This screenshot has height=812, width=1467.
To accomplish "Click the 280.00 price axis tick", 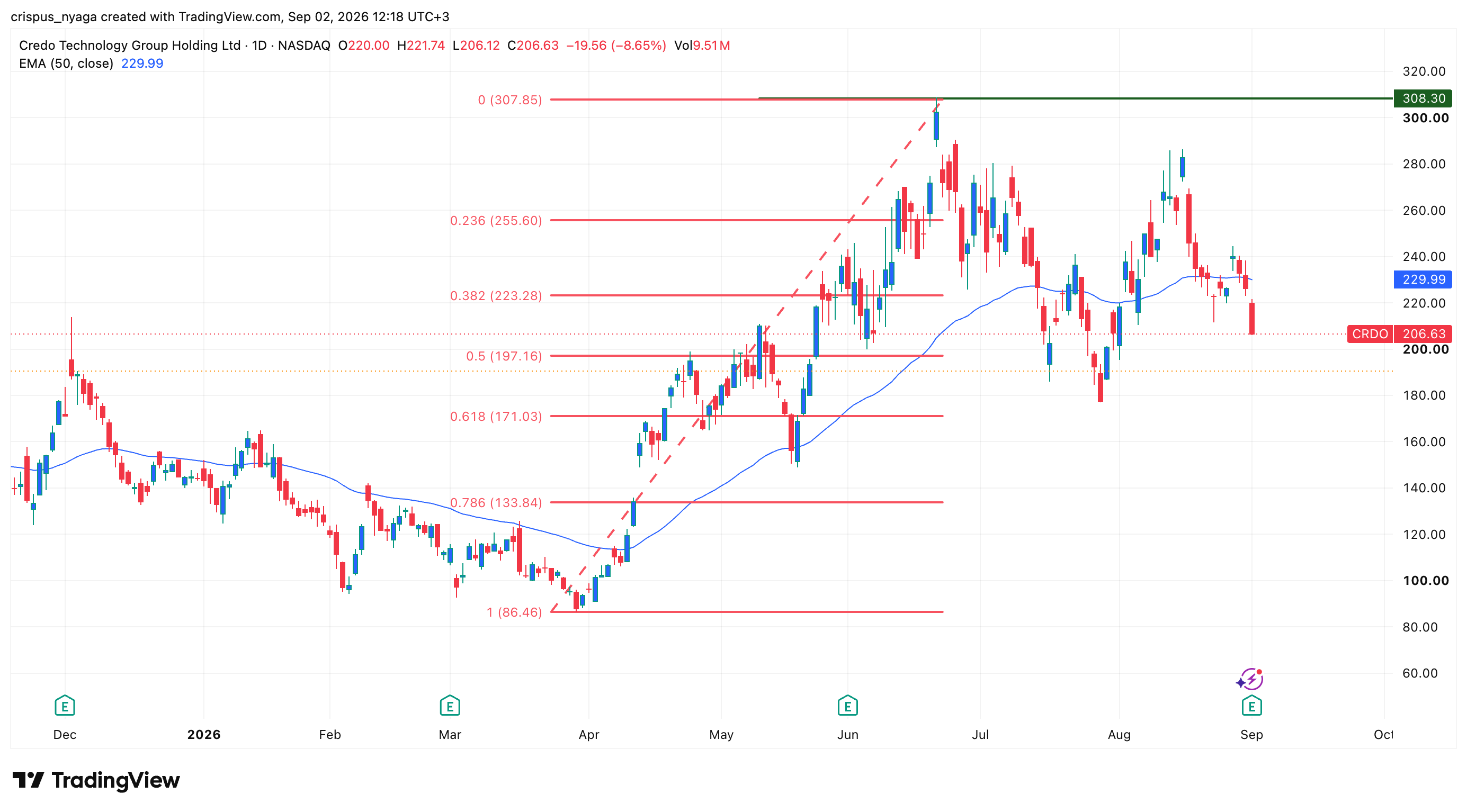I will coord(1424,164).
